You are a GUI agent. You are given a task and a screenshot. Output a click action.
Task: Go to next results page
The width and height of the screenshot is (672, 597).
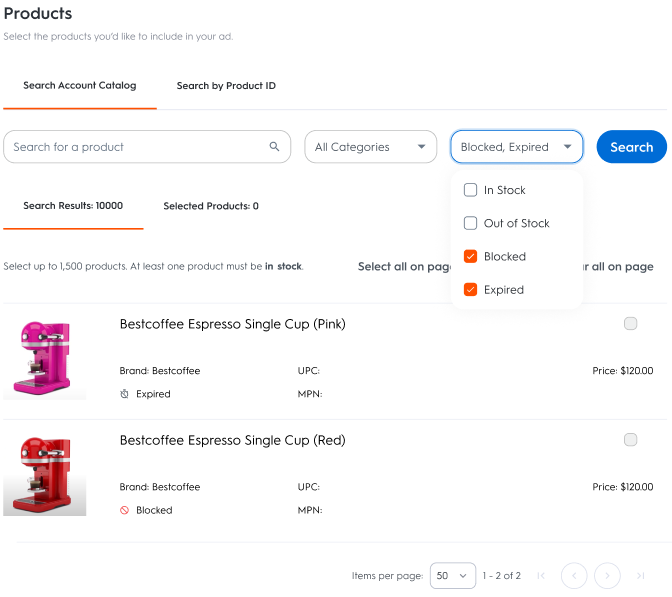point(607,576)
